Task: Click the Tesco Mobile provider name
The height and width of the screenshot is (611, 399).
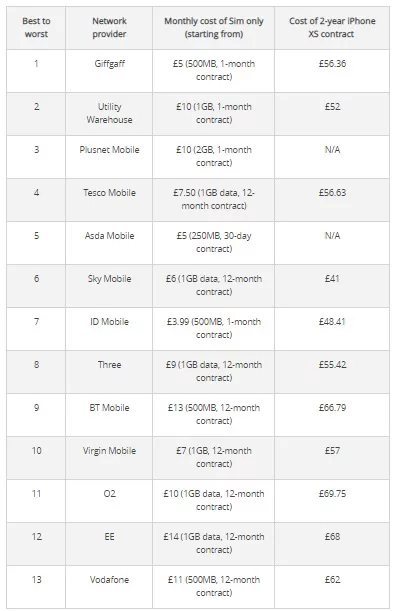Action: [x=109, y=193]
